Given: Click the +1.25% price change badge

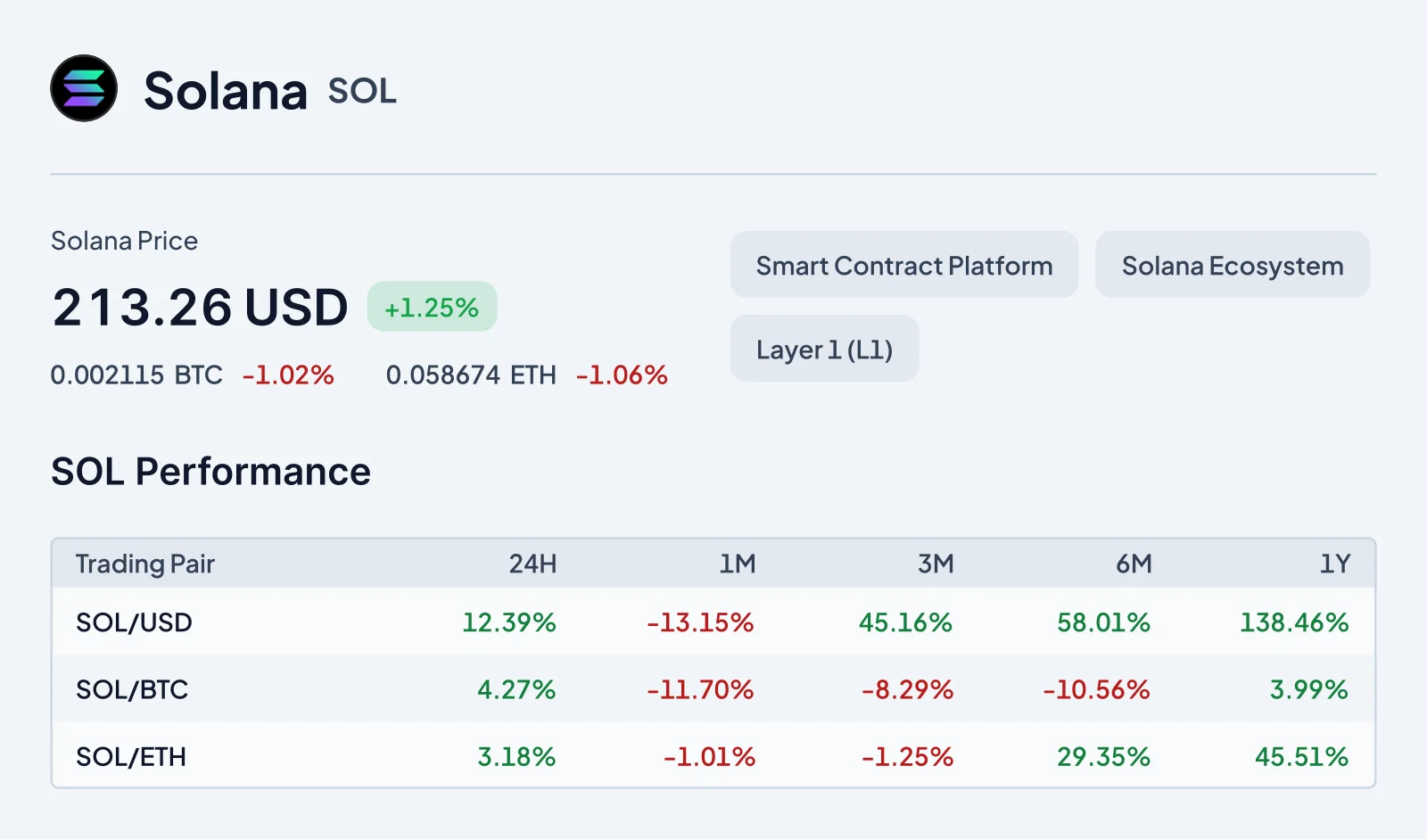Looking at the screenshot, I should [x=432, y=307].
